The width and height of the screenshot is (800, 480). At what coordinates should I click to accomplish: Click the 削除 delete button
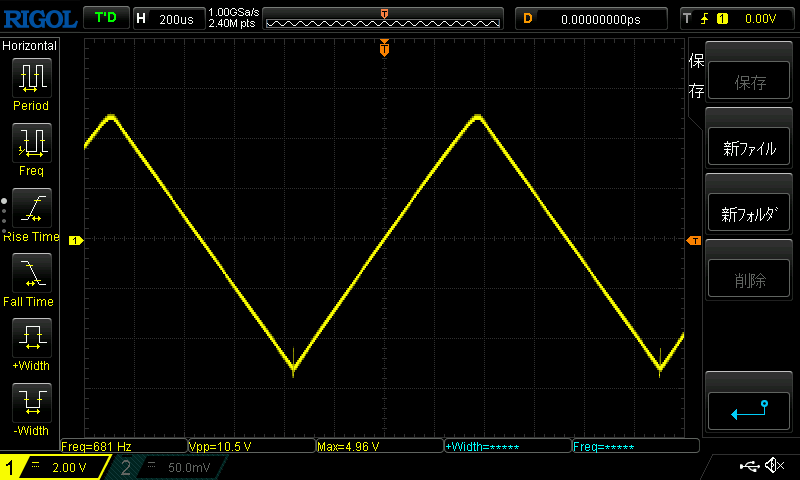click(x=748, y=278)
